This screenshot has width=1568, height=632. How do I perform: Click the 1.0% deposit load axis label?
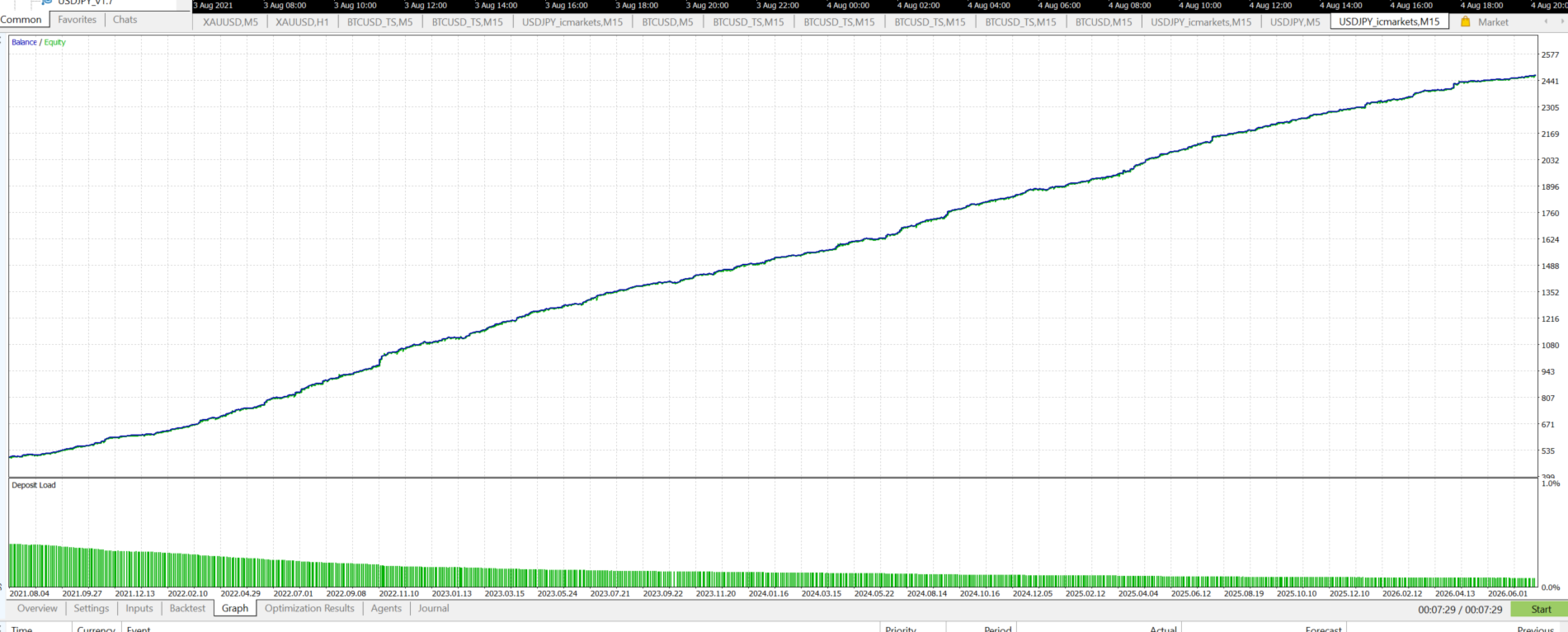(1551, 483)
